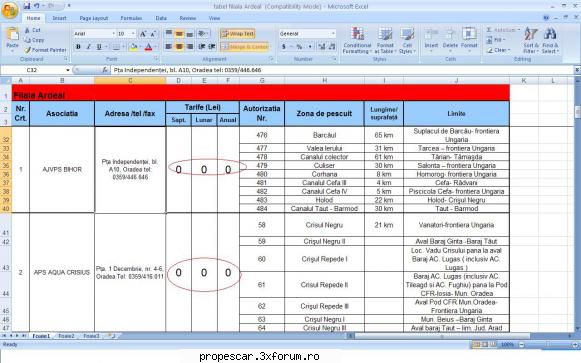581x363 pixels.
Task: Toggle Merge & Center
Action: (x=245, y=47)
